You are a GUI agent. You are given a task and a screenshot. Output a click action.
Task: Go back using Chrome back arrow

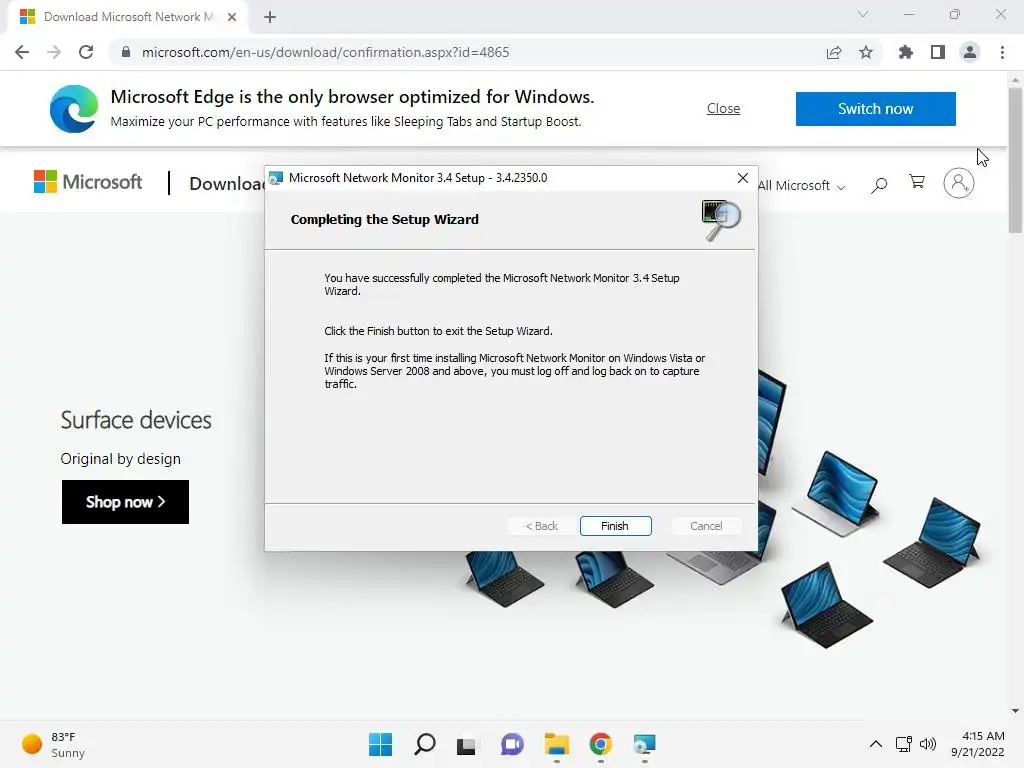(22, 52)
